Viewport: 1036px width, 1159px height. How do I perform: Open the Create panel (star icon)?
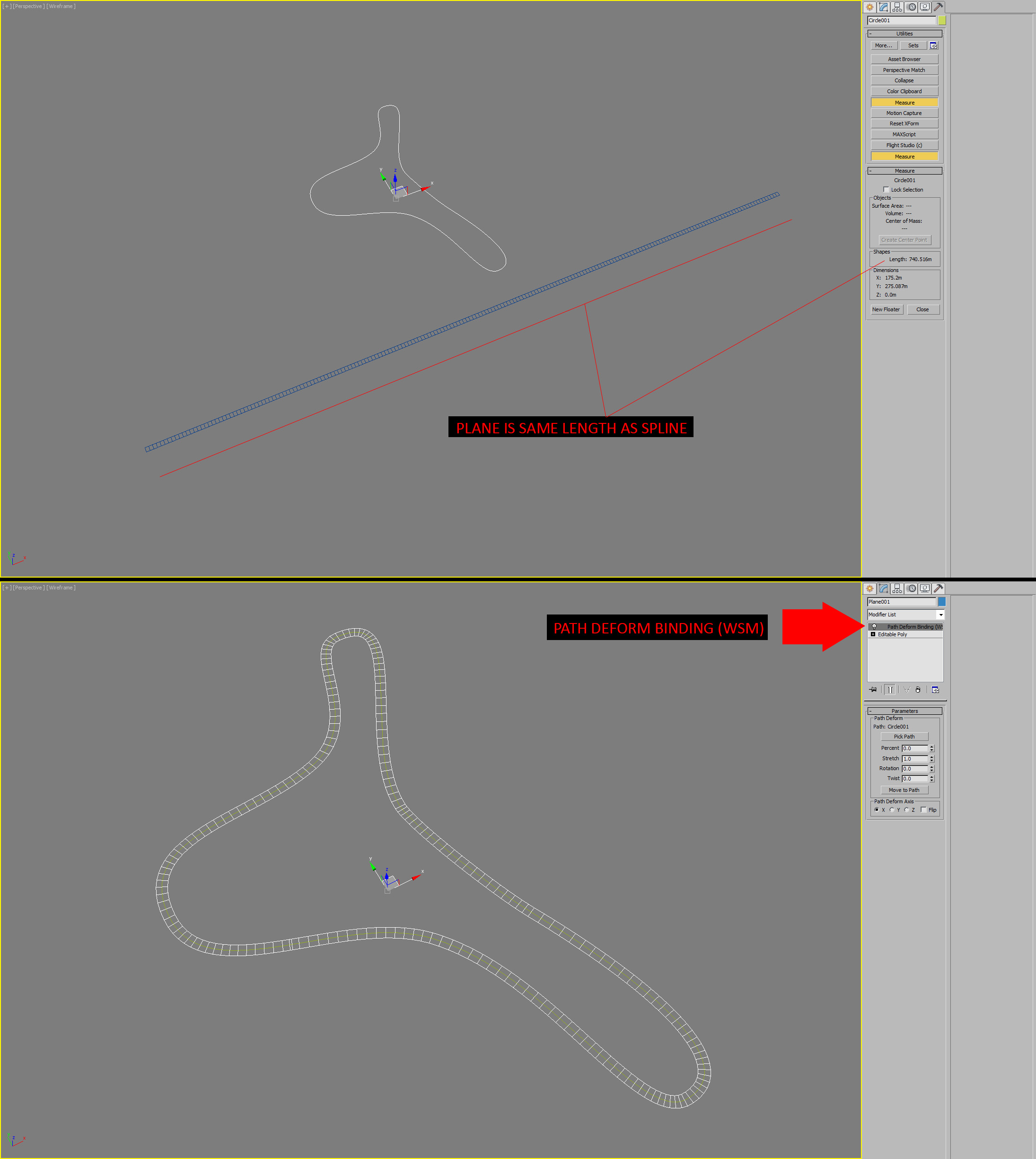pyautogui.click(x=870, y=7)
